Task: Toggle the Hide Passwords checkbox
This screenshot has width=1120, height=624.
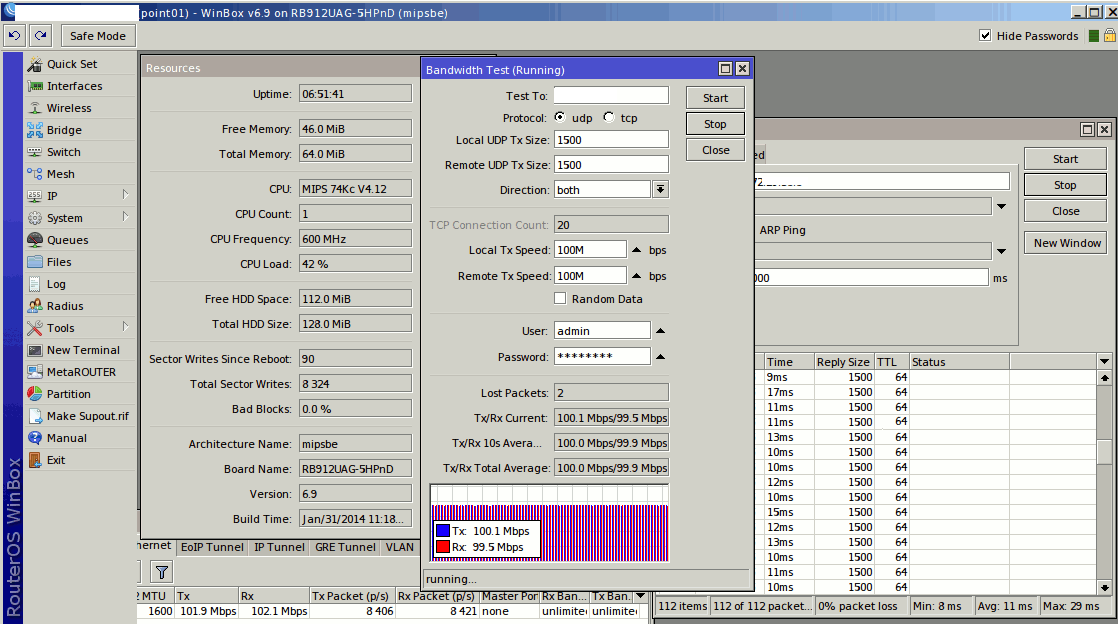Action: tap(986, 35)
